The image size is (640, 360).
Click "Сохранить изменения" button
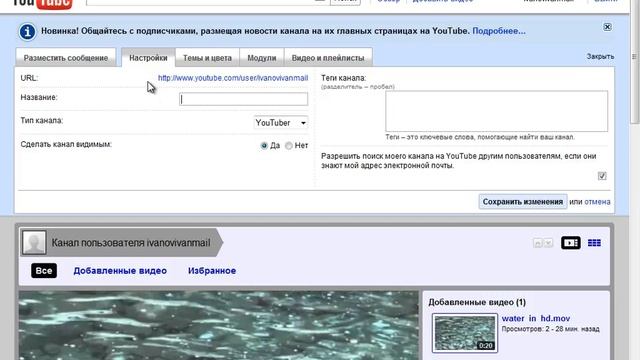pos(523,202)
